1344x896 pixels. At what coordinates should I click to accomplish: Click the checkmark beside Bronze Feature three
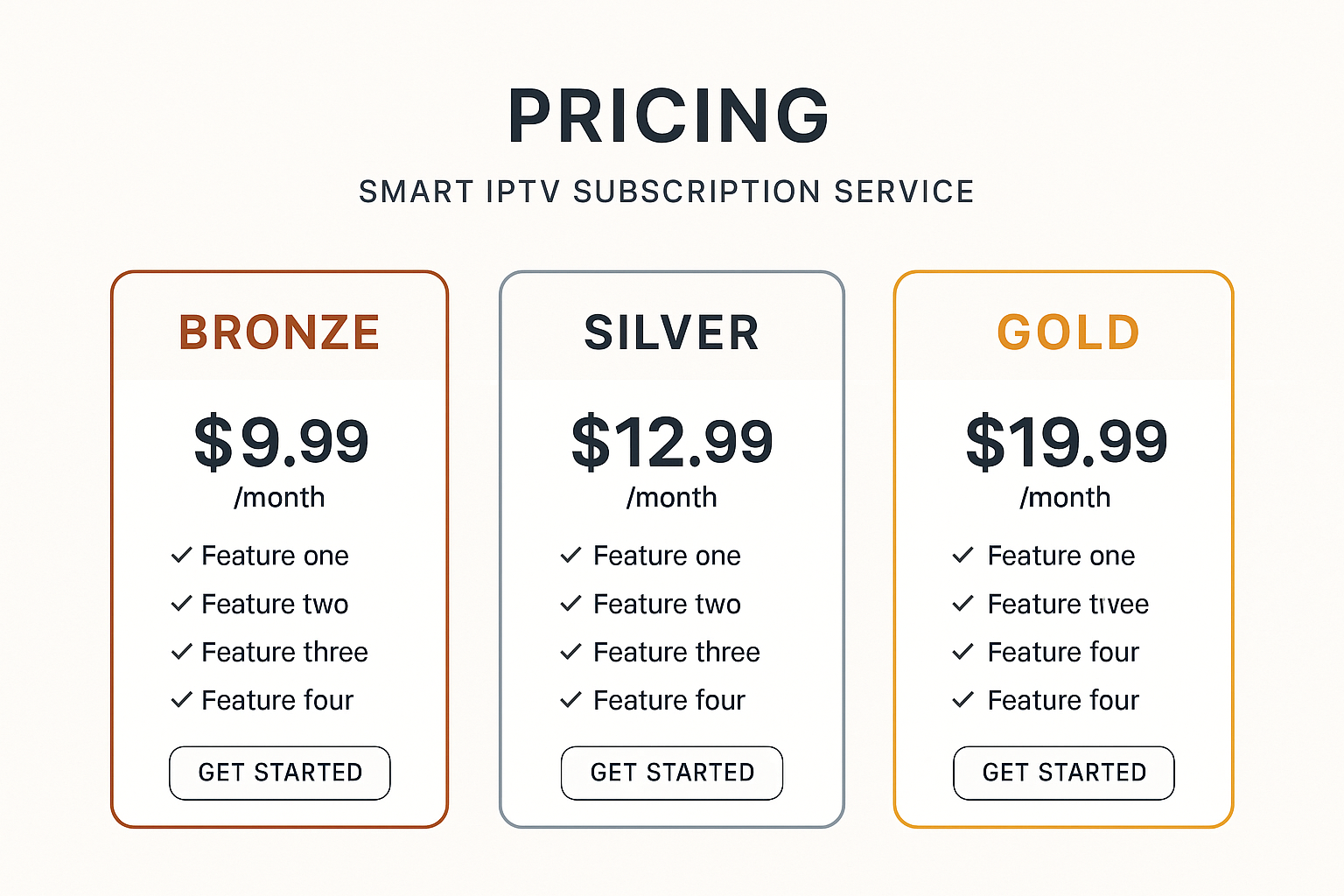tap(181, 651)
